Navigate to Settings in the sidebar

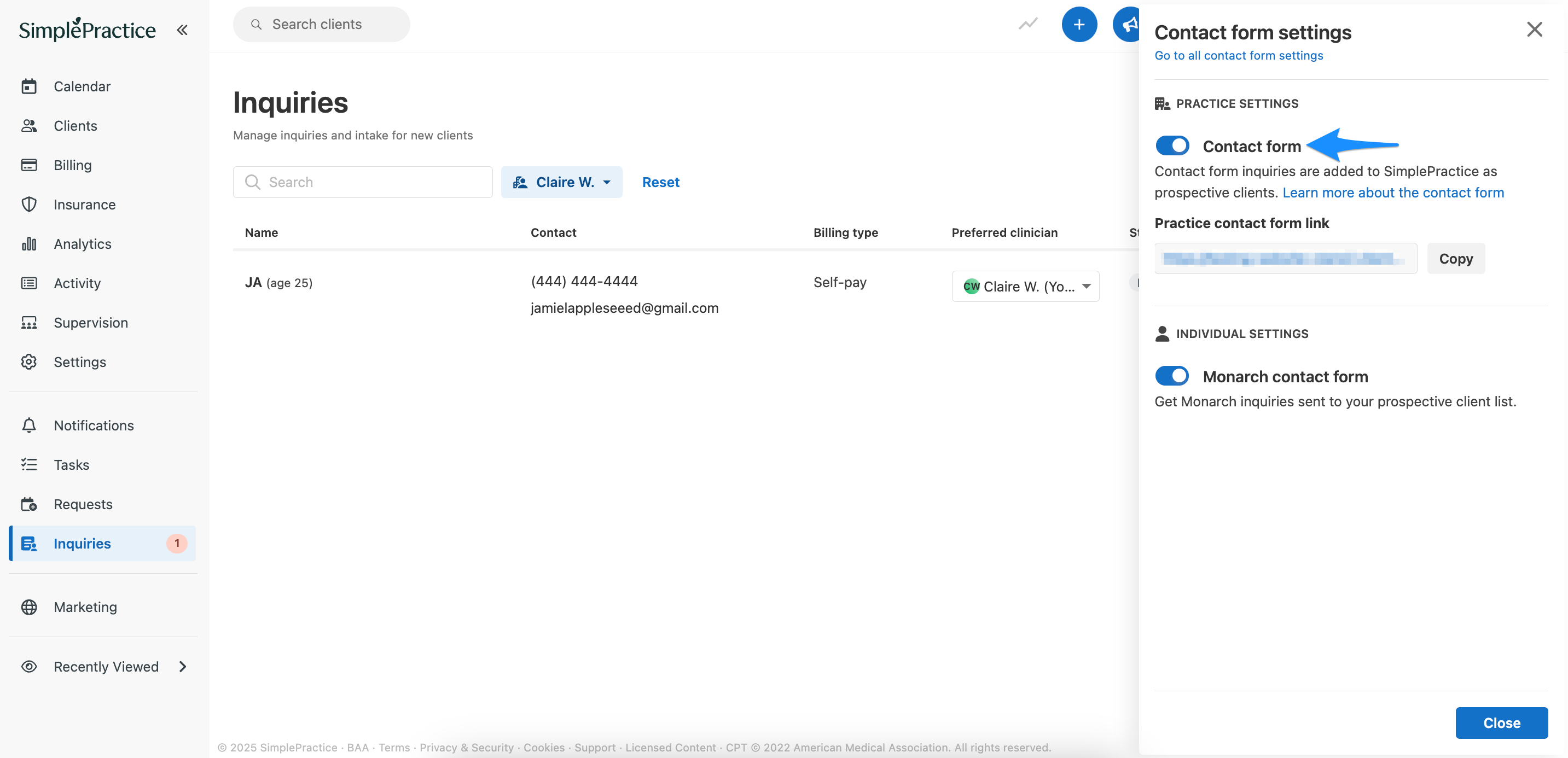(x=80, y=362)
